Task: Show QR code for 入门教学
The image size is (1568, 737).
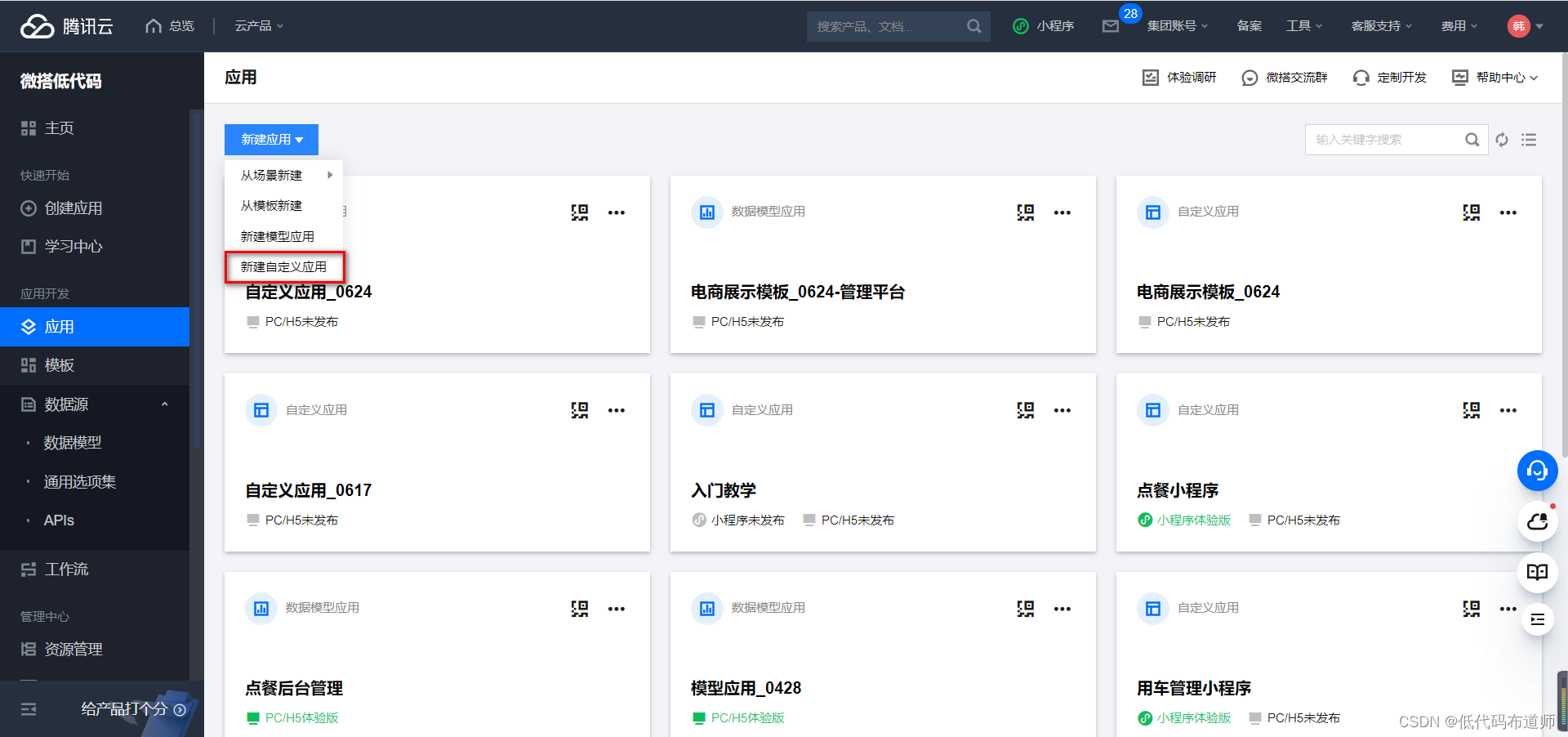Action: coord(1026,410)
